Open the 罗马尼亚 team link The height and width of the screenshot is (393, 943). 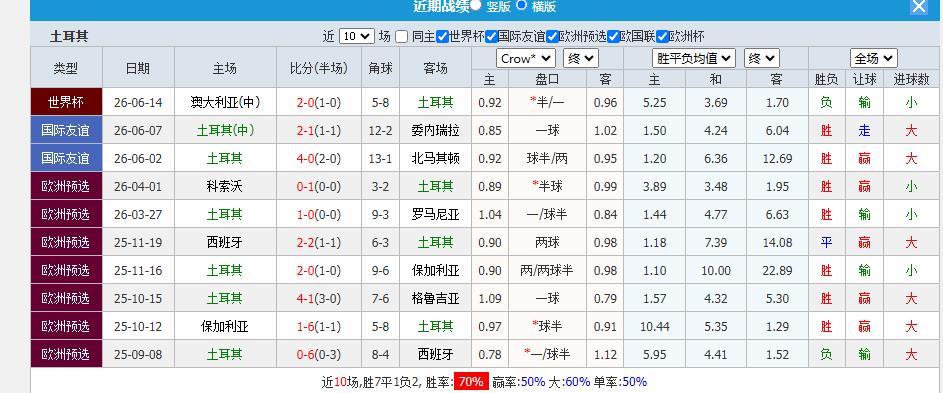(x=435, y=214)
